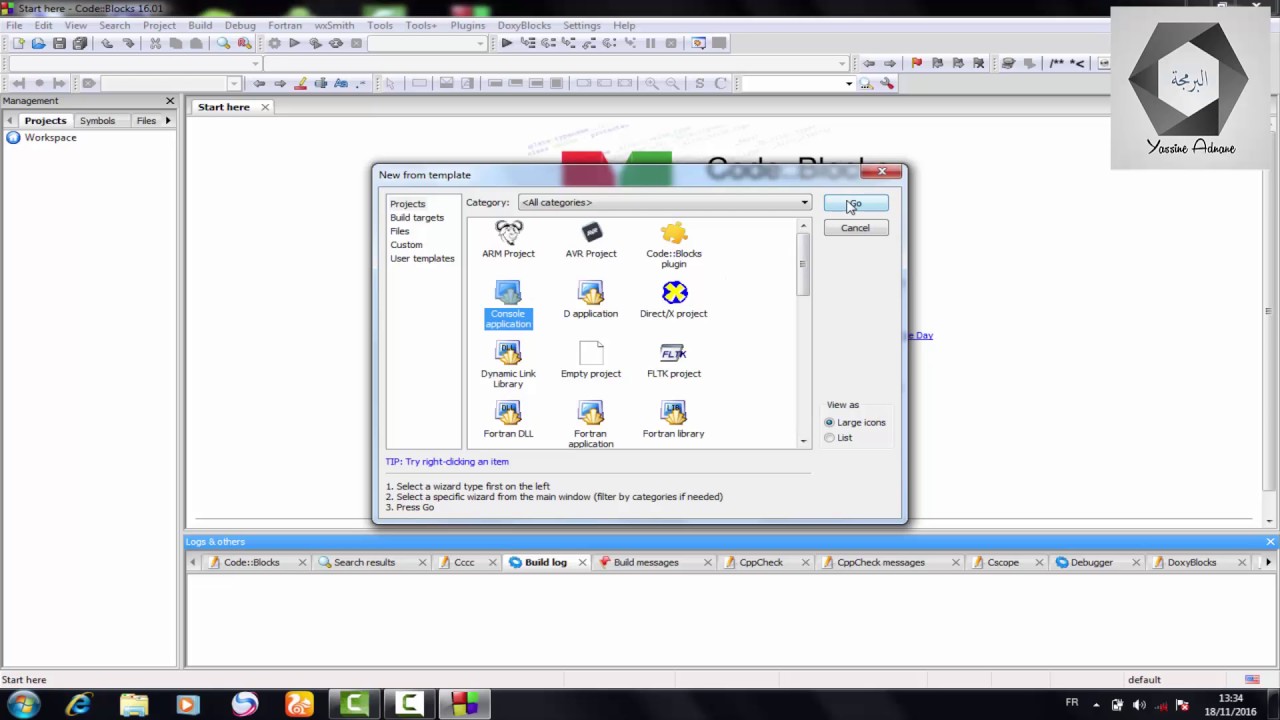This screenshot has height=720, width=1280.
Task: Switch to the Build messages tab
Action: pyautogui.click(x=646, y=562)
